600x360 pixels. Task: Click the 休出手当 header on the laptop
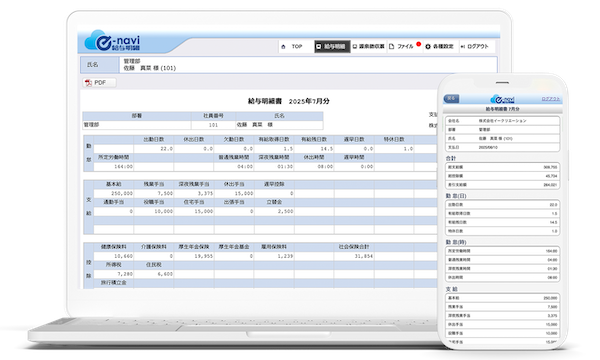[234, 184]
